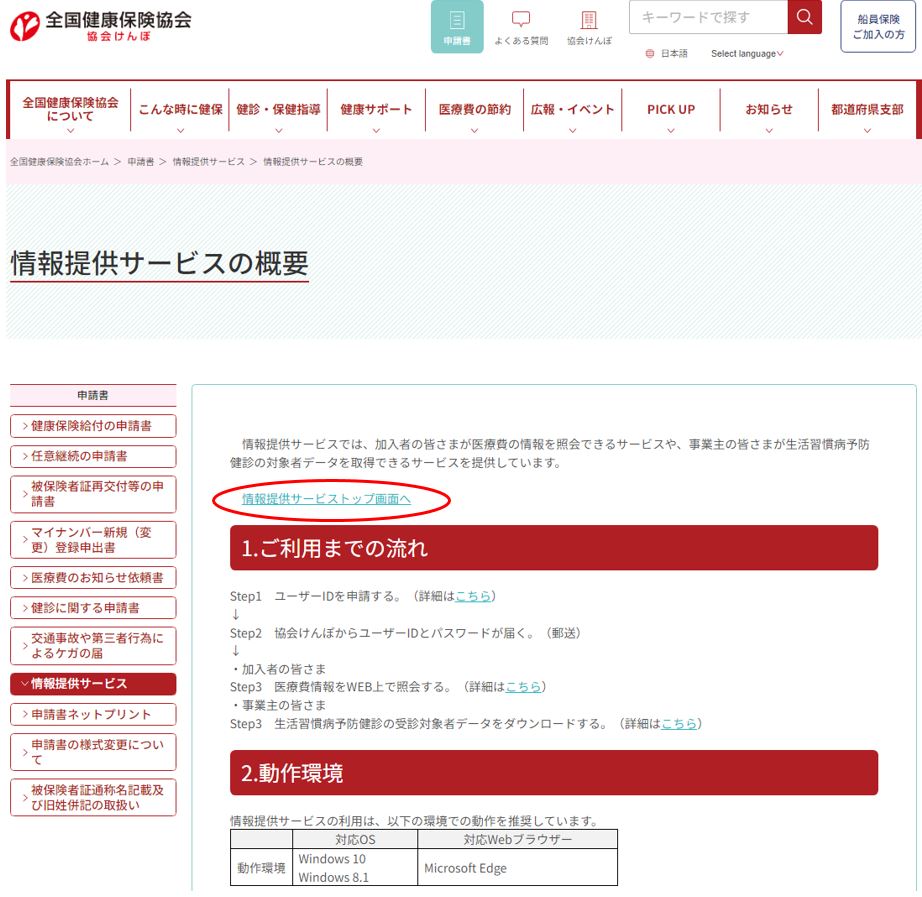
Task: Click the 協会けんぽ building icon in header
Action: 590,20
